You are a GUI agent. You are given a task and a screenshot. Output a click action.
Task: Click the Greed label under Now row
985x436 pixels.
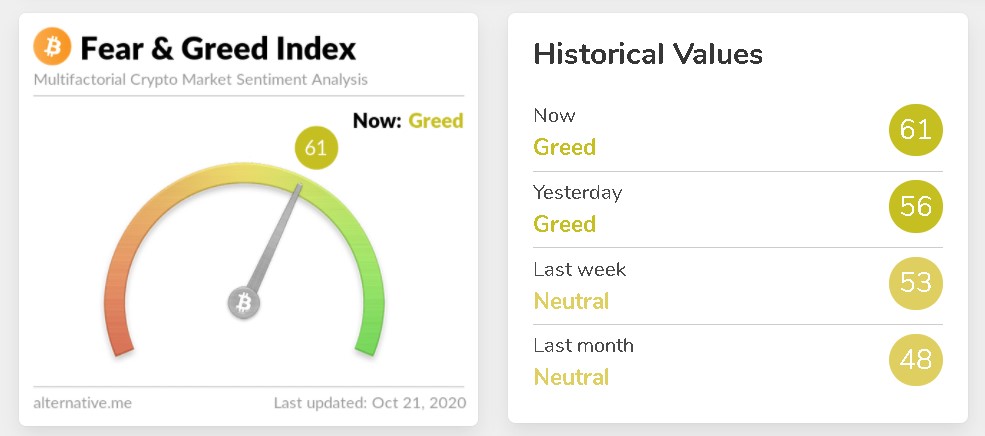pyautogui.click(x=565, y=147)
